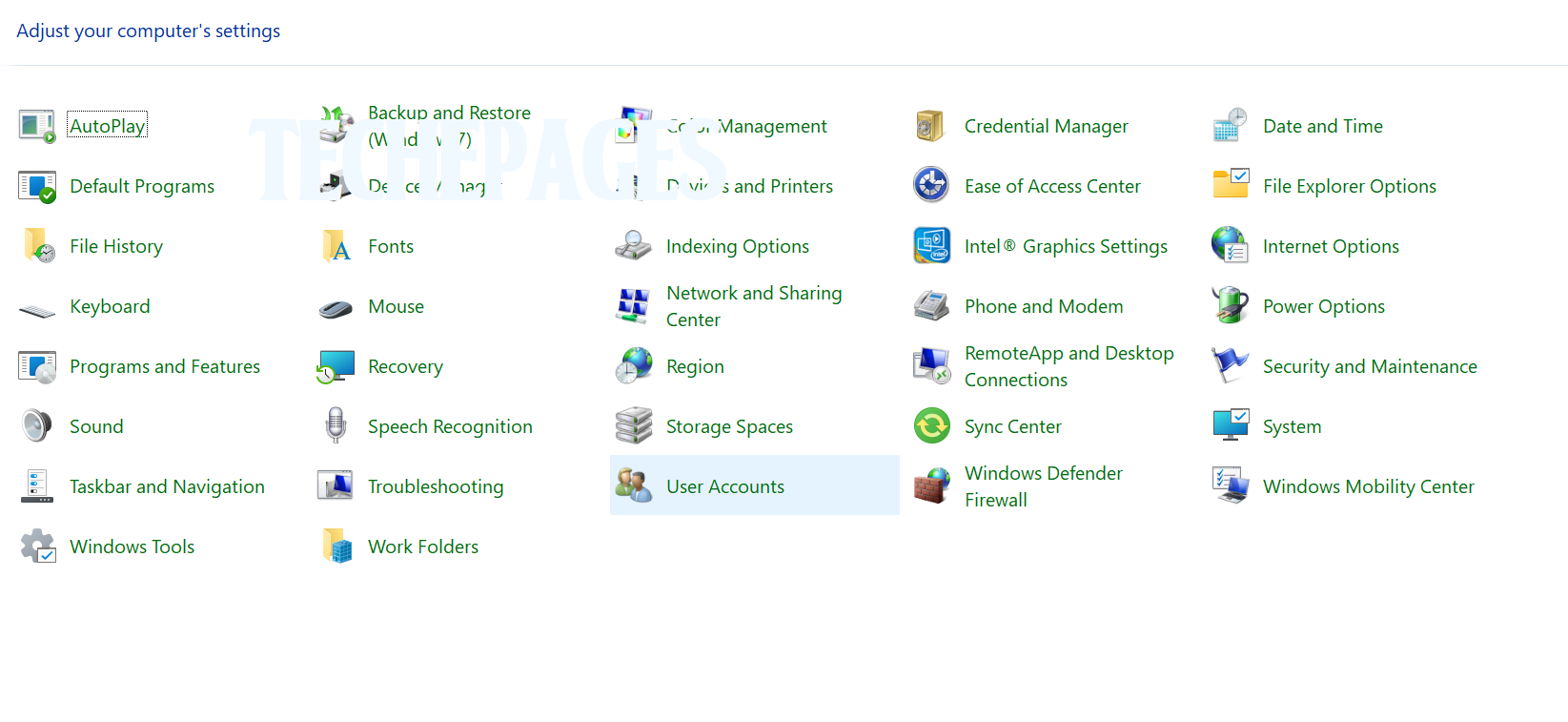The height and width of the screenshot is (722, 1568).
Task: Click Taskbar and Navigation link
Action: tap(167, 486)
